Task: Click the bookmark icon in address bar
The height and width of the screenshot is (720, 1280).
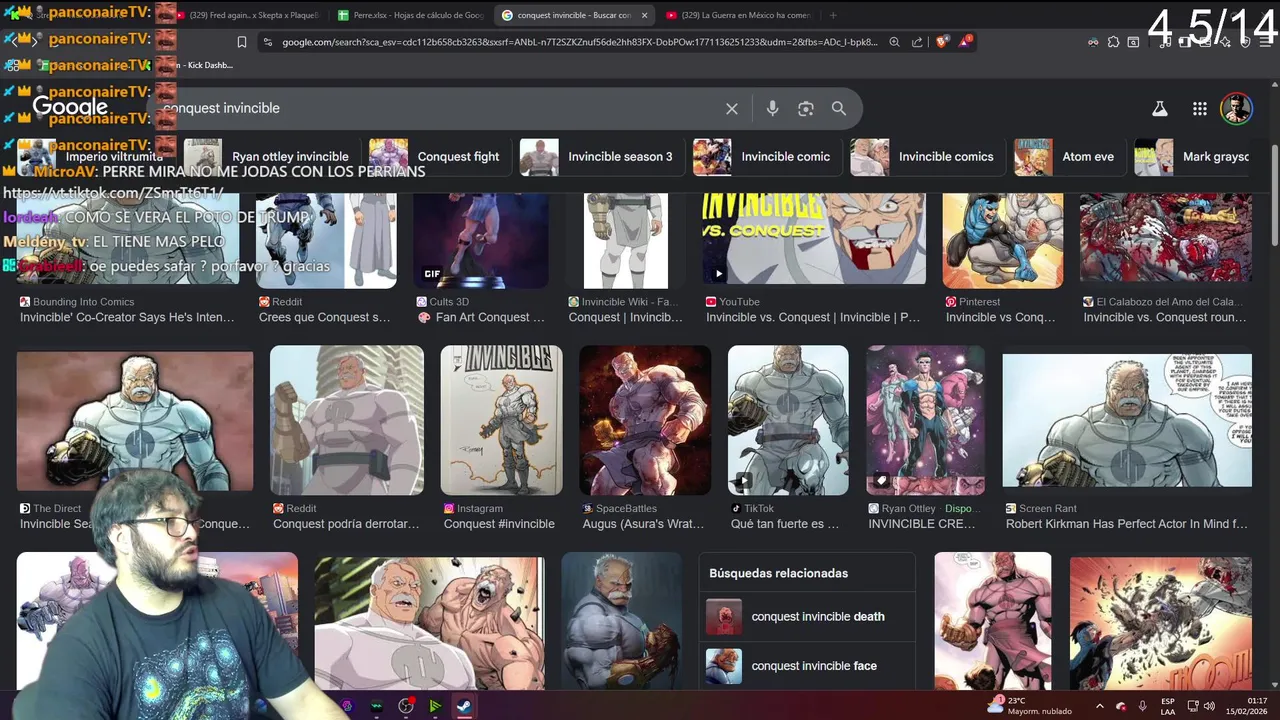Action: [242, 42]
